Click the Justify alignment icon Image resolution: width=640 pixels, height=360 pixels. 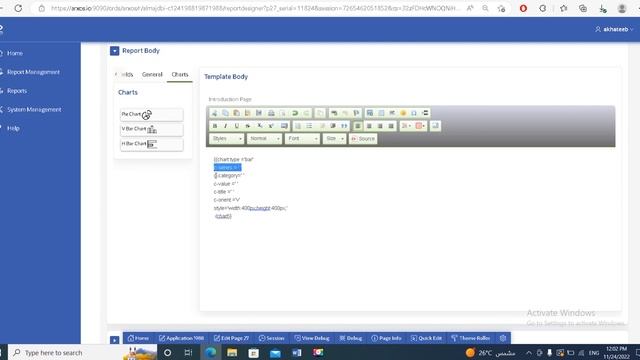391,126
